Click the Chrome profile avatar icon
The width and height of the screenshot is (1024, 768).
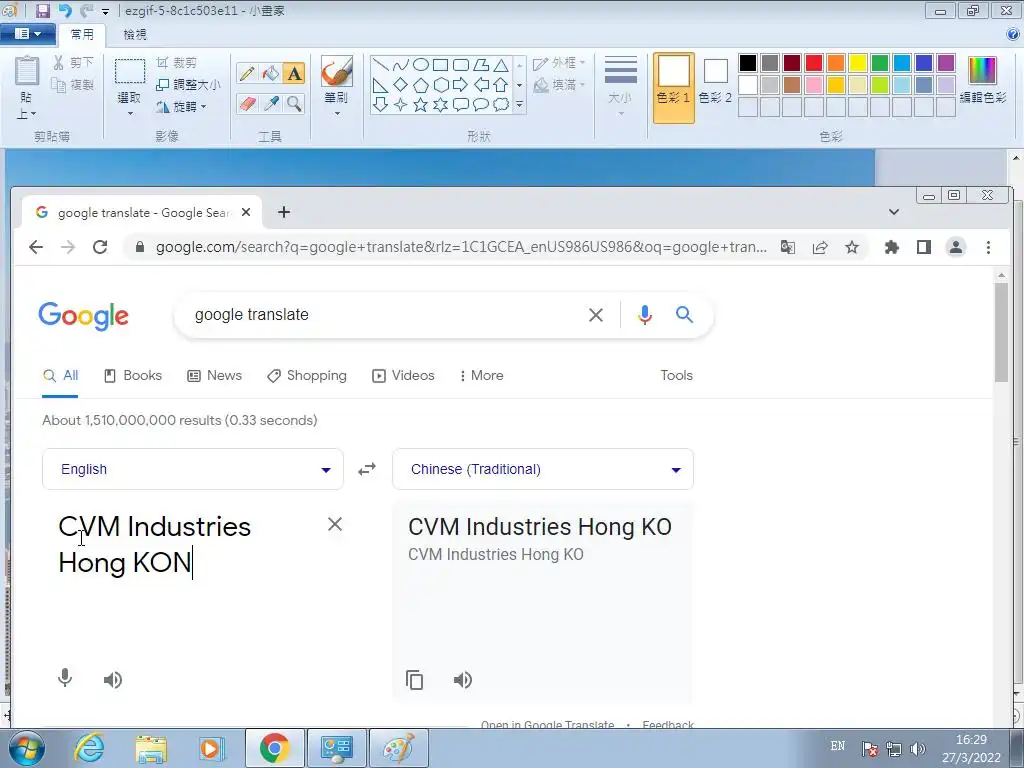956,247
